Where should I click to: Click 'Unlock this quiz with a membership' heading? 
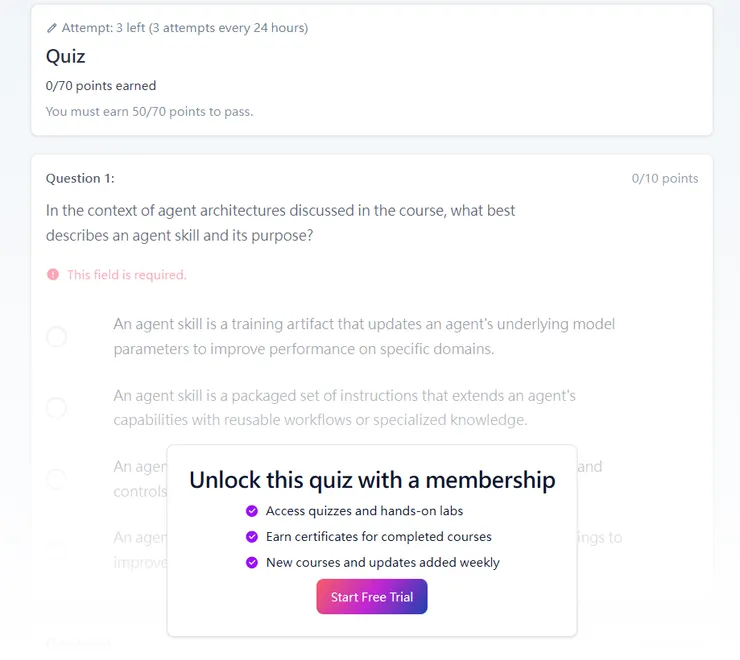coord(372,480)
